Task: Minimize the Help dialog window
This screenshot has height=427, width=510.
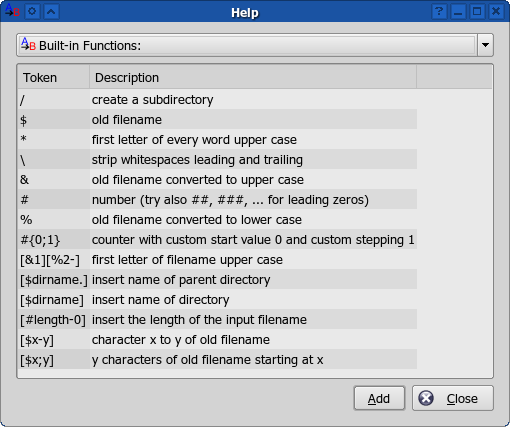Action: pos(458,12)
